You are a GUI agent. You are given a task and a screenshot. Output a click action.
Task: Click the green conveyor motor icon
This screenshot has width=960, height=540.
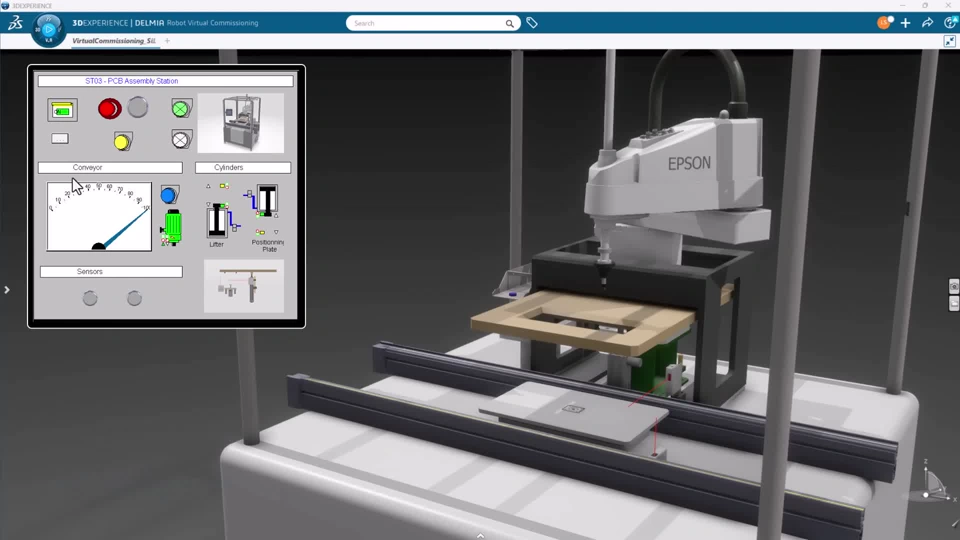[172, 228]
